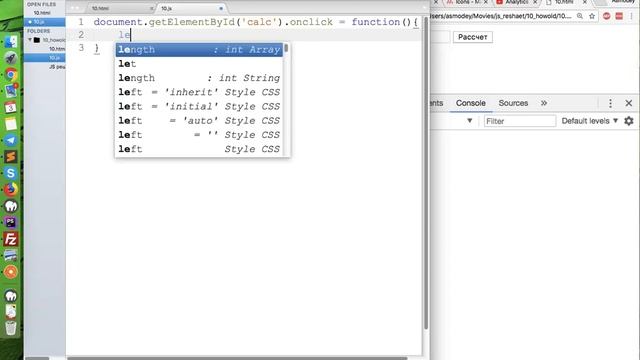Image resolution: width=640 pixels, height=360 pixels.
Task: Select the 10.html tab in Chrome
Action: pyautogui.click(x=563, y=2)
